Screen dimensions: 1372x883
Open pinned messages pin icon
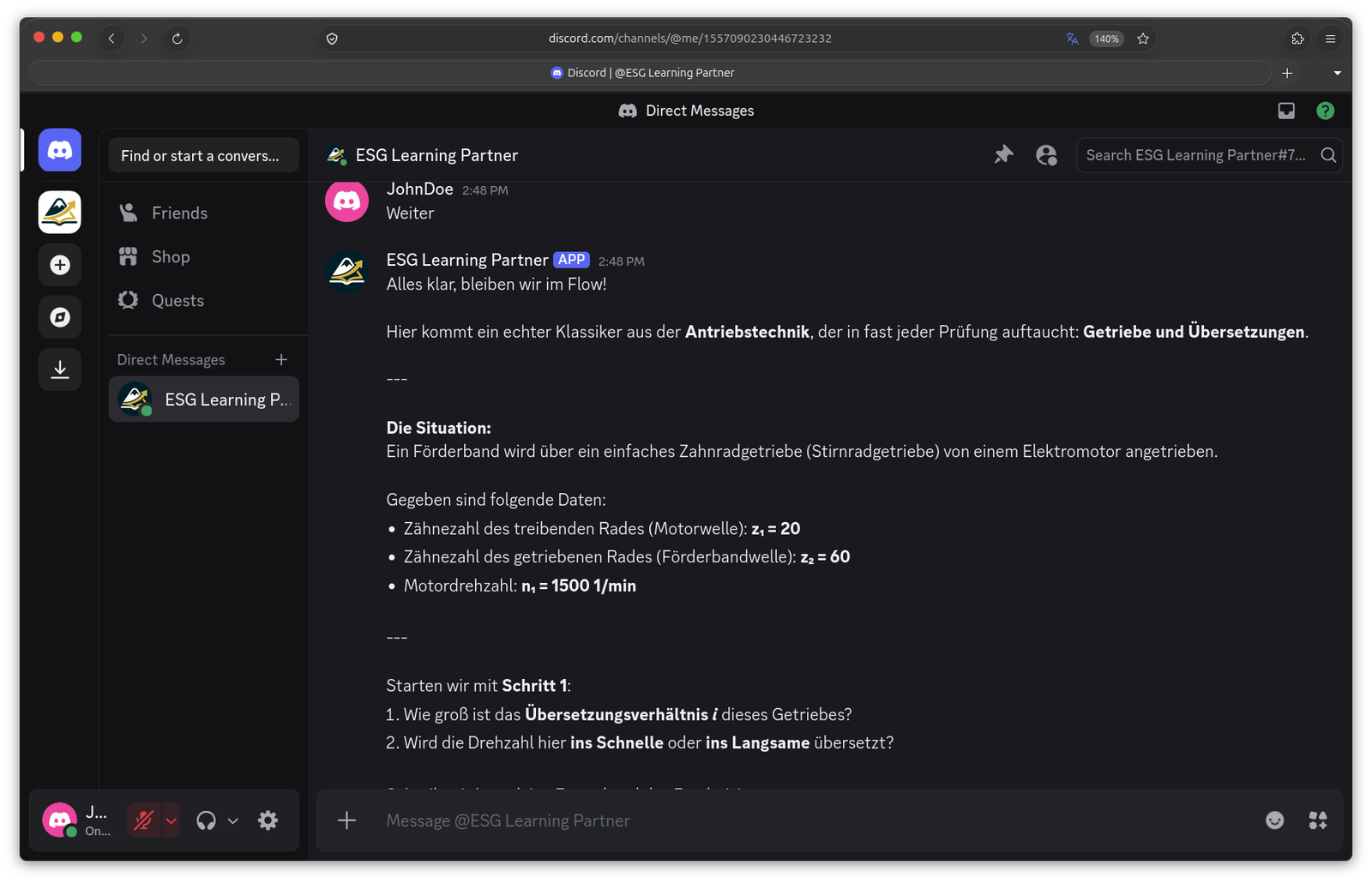(1003, 155)
